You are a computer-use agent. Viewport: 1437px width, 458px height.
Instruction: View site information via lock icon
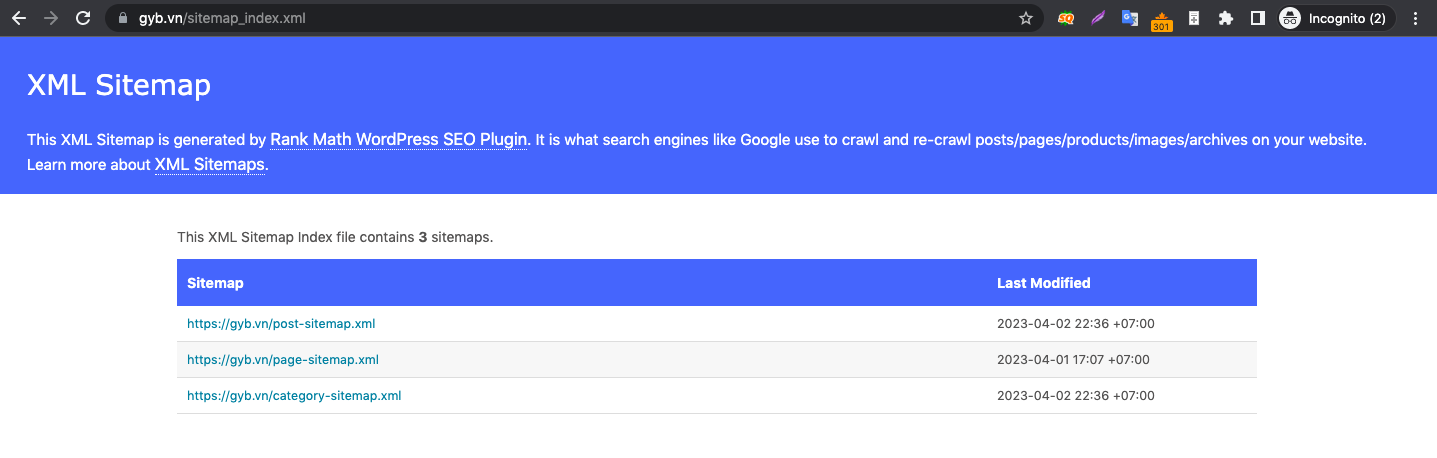click(123, 18)
